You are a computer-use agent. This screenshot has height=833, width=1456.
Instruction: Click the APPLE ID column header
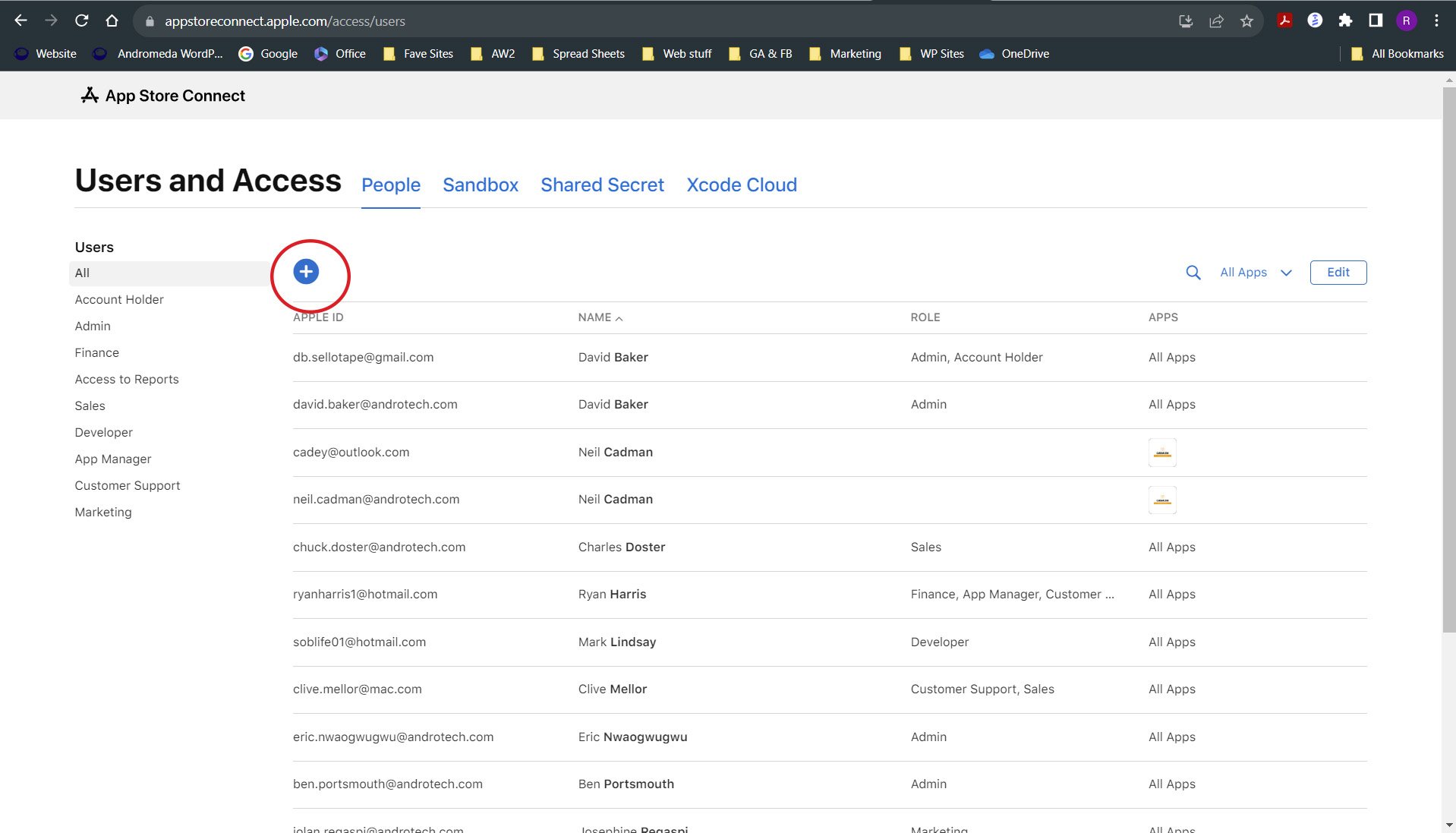coord(318,317)
